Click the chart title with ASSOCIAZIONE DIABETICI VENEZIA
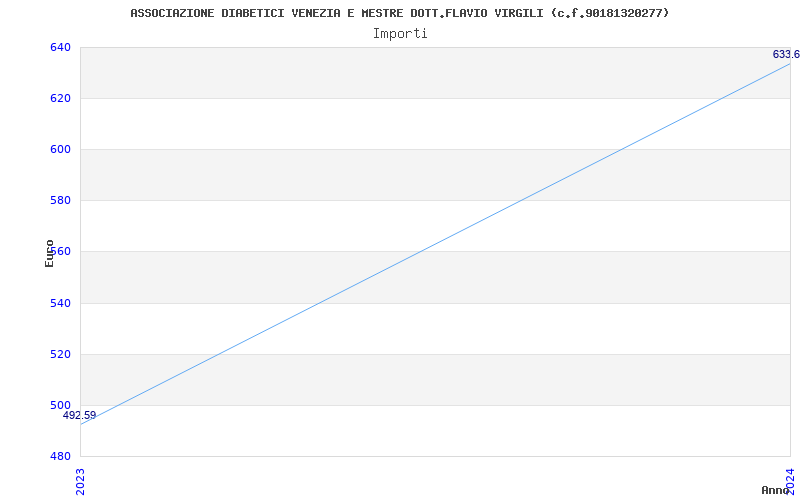Screen dimensions: 800x500 (399, 13)
